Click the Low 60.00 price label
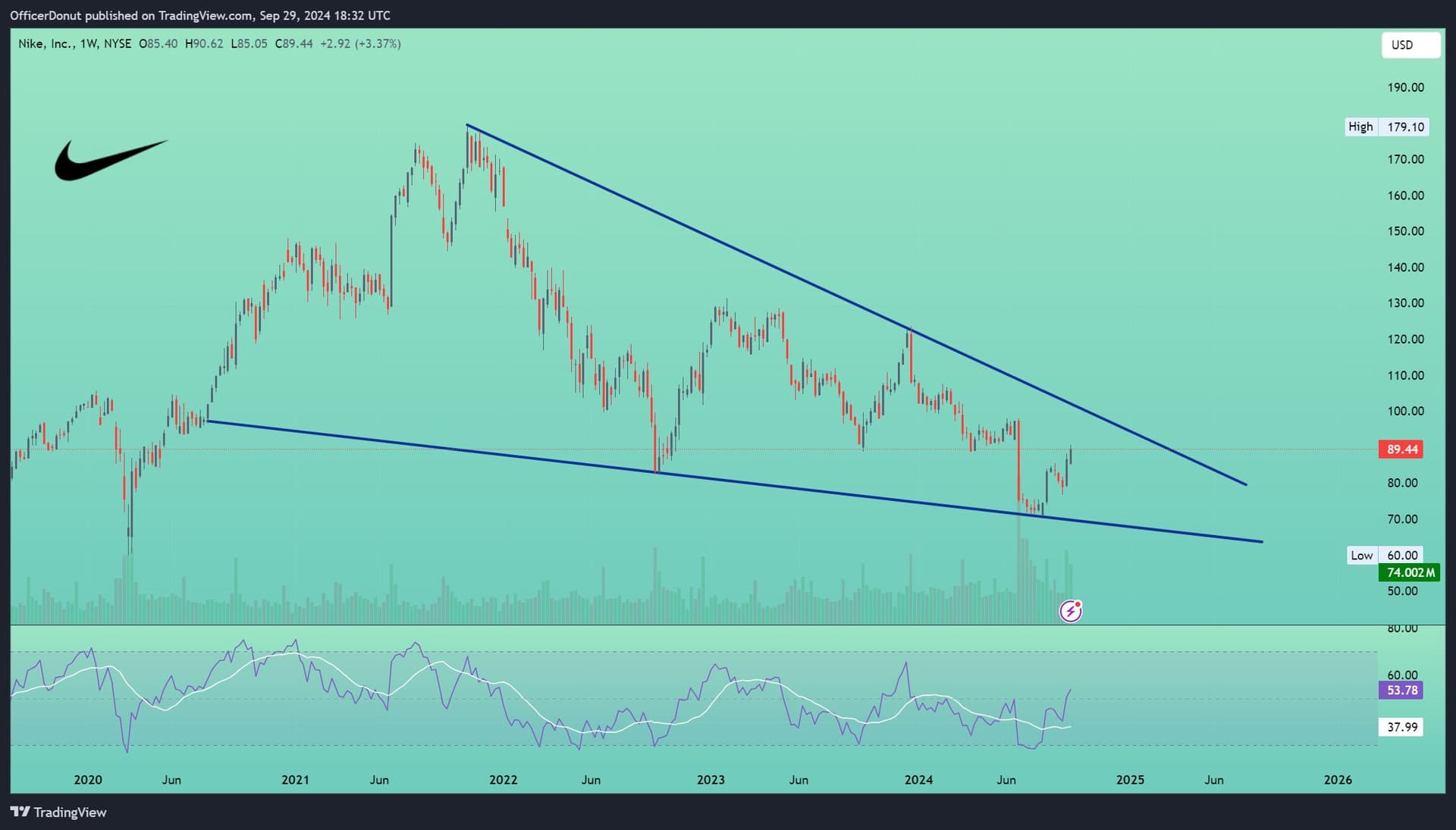Viewport: 1456px width, 830px height. [1385, 555]
